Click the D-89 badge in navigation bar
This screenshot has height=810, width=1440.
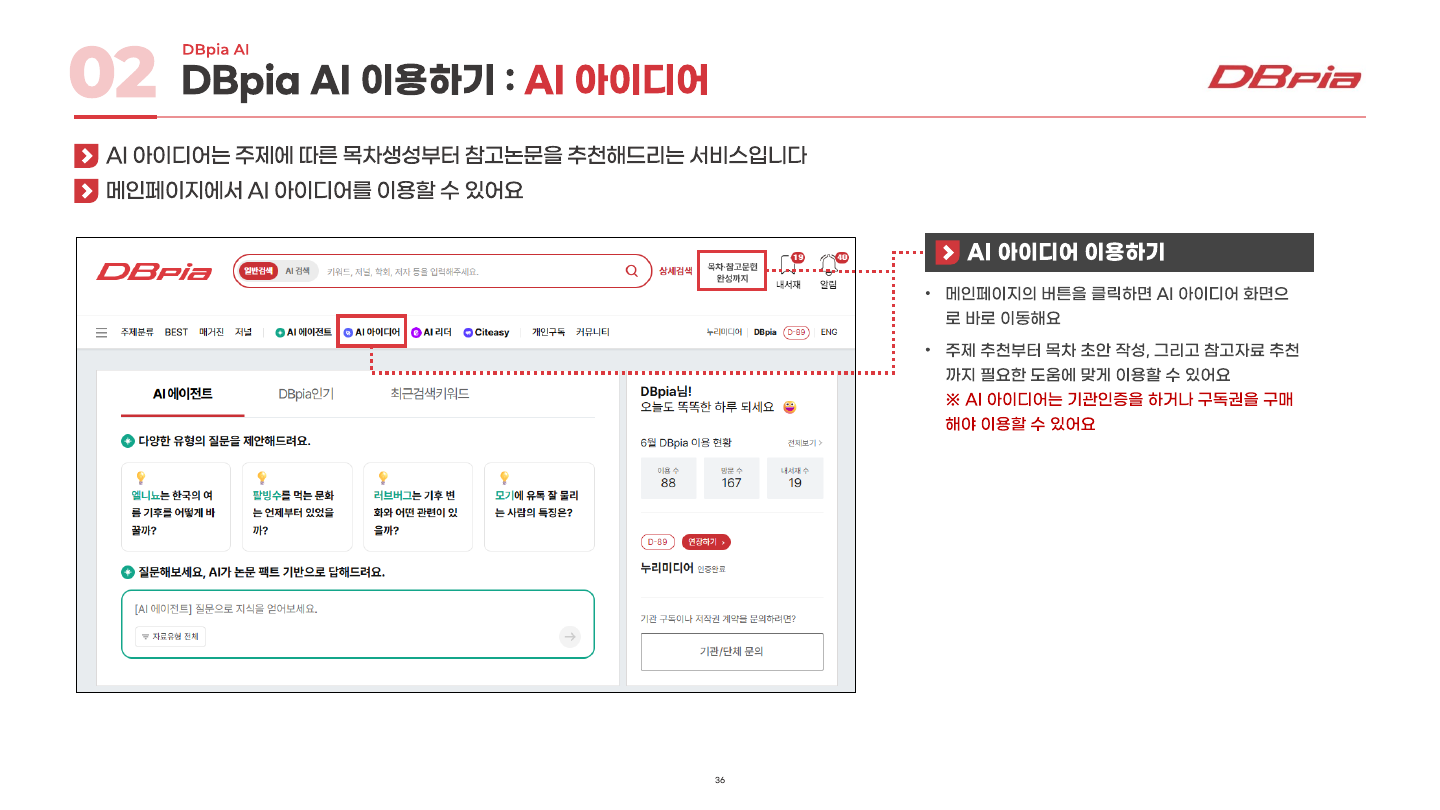pos(796,332)
